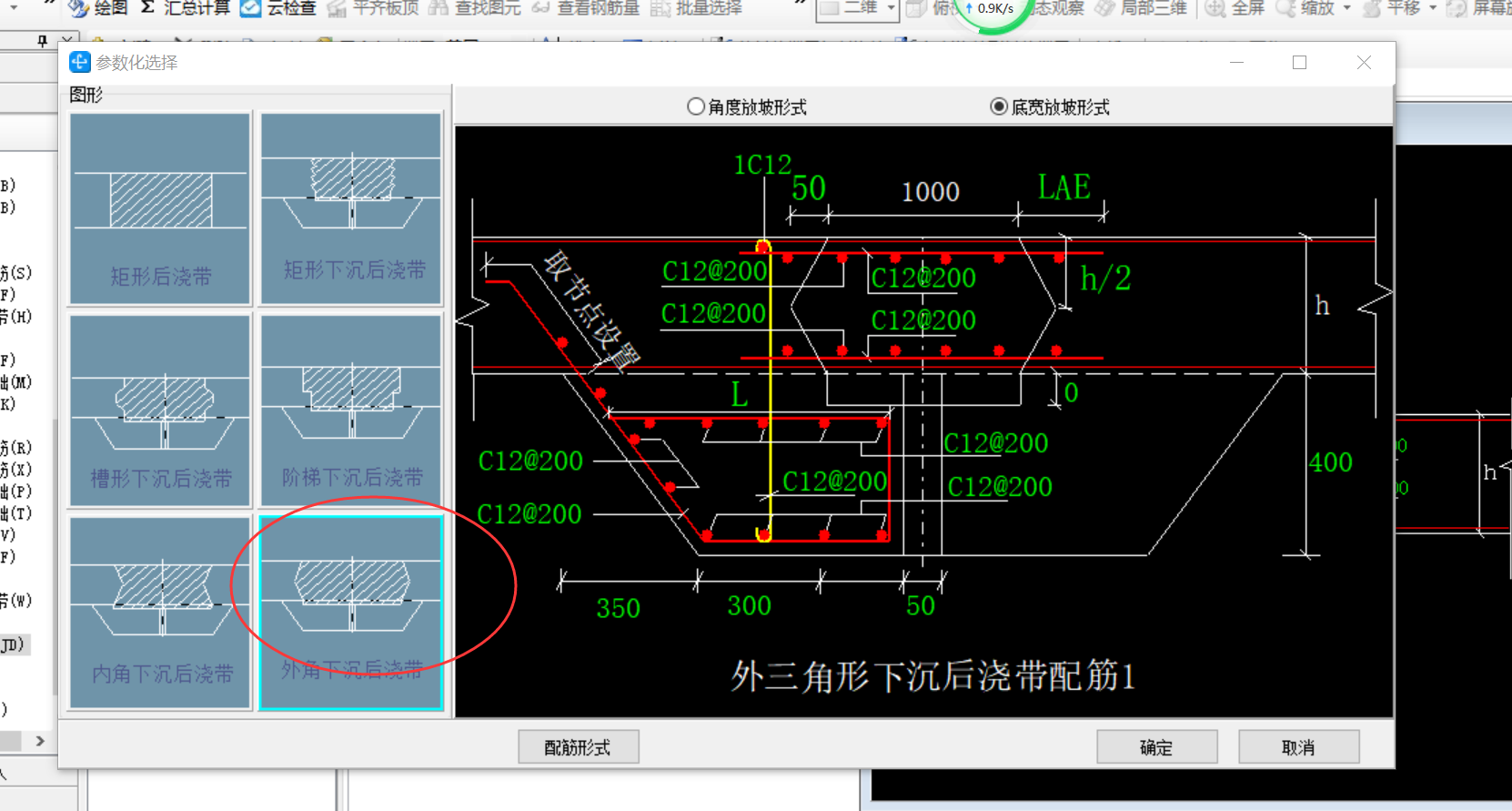
Task: Click the (JD) item in left list
Action: [13, 644]
